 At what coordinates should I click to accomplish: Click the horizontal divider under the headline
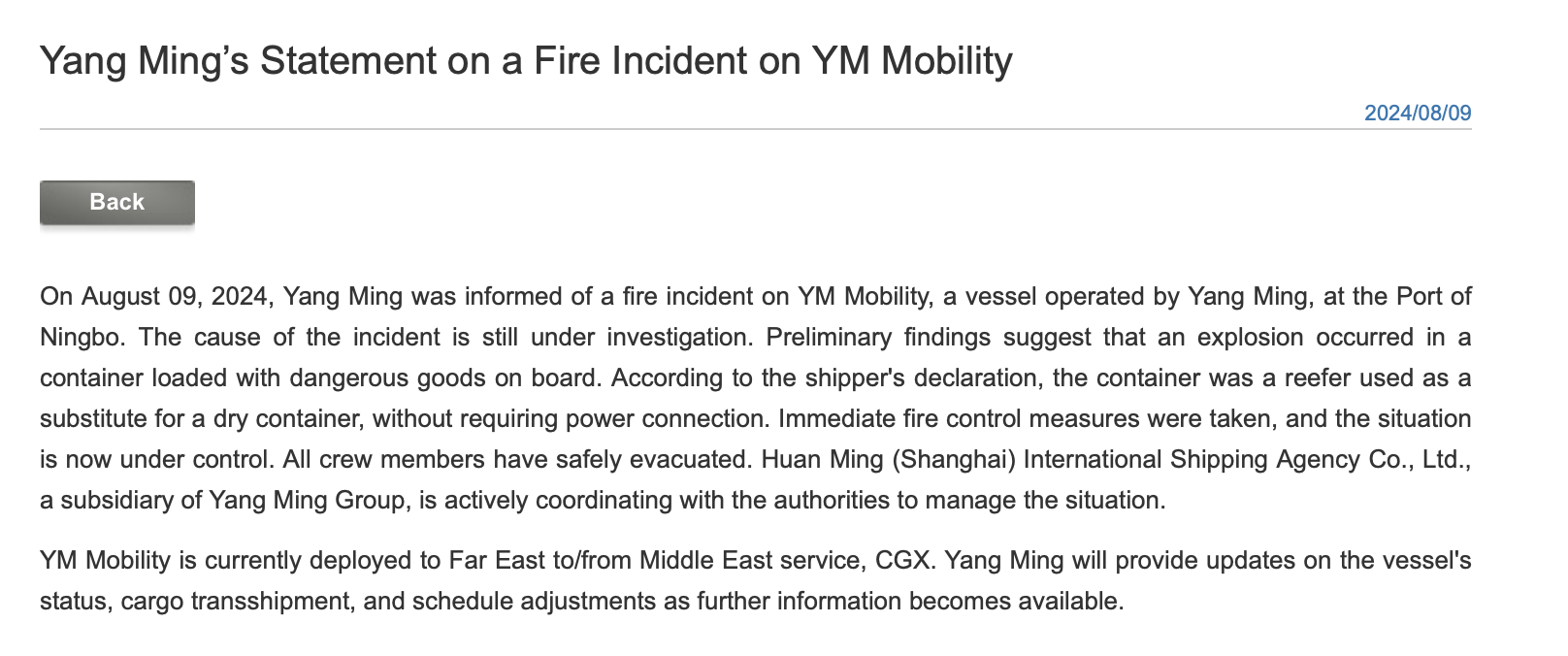pos(755,129)
